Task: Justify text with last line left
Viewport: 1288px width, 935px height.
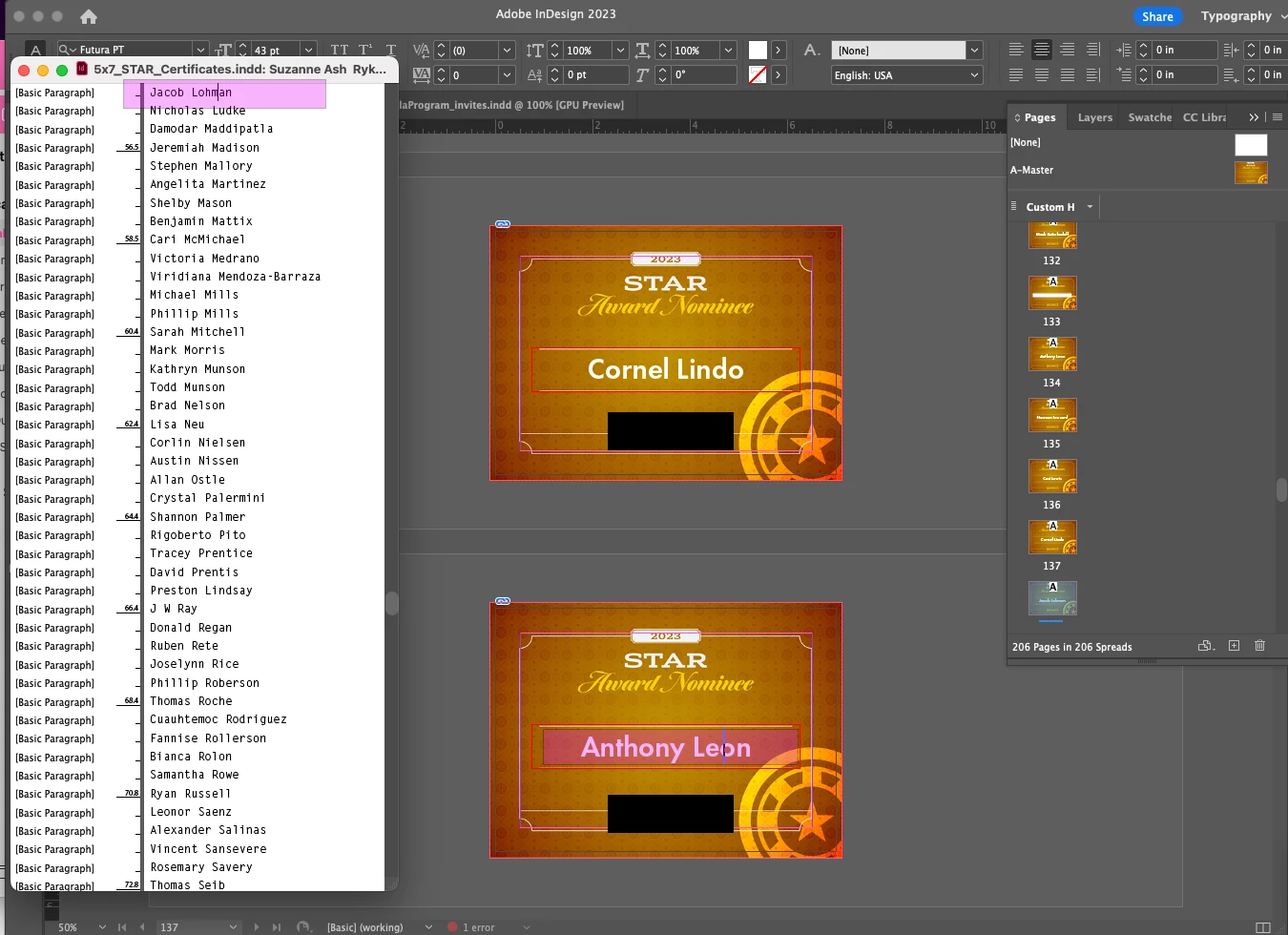Action: click(1016, 74)
